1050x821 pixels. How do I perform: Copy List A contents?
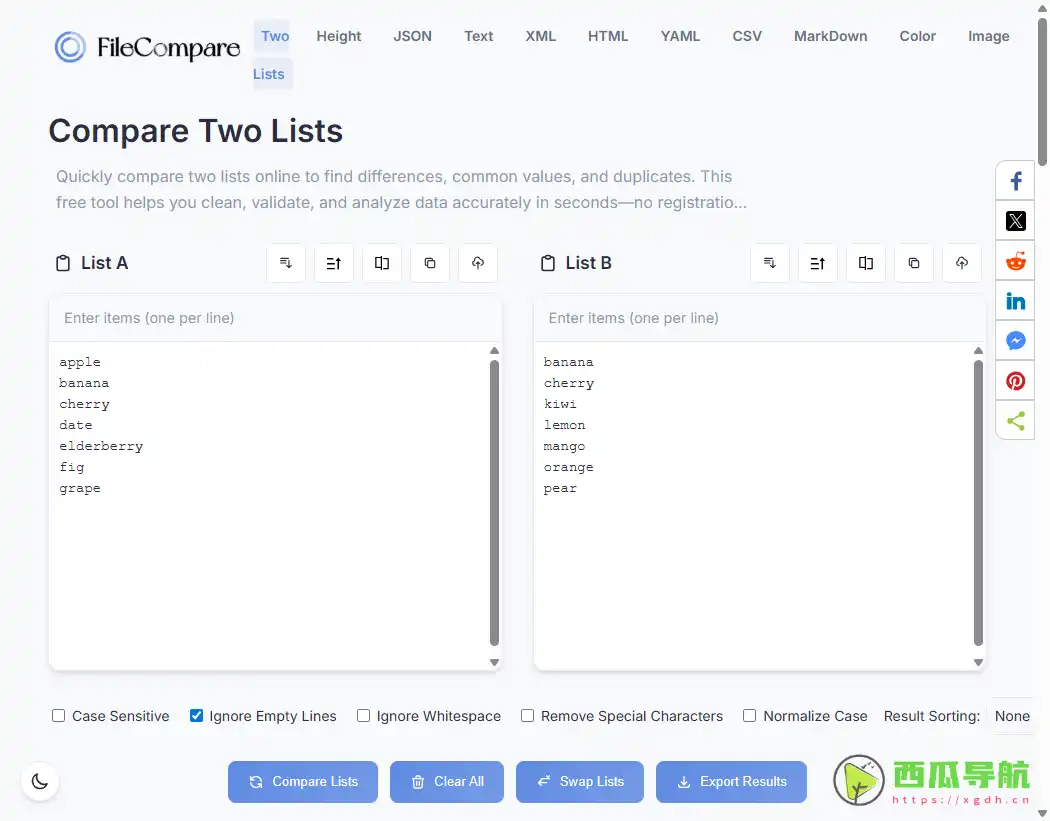pos(430,263)
